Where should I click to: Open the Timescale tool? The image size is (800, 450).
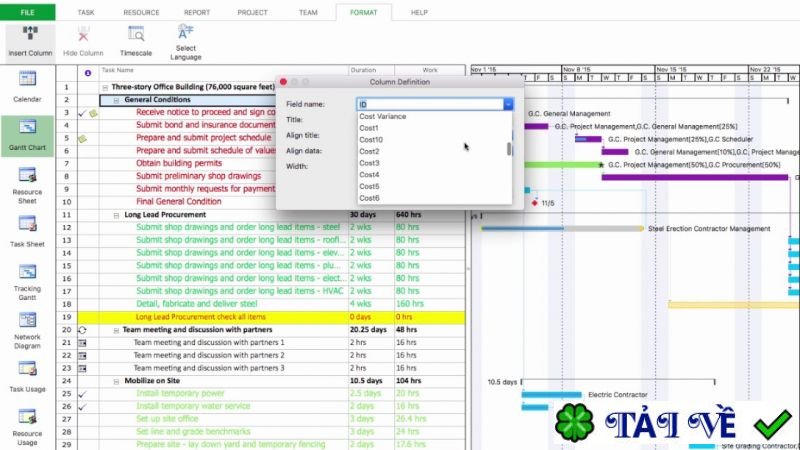click(136, 34)
